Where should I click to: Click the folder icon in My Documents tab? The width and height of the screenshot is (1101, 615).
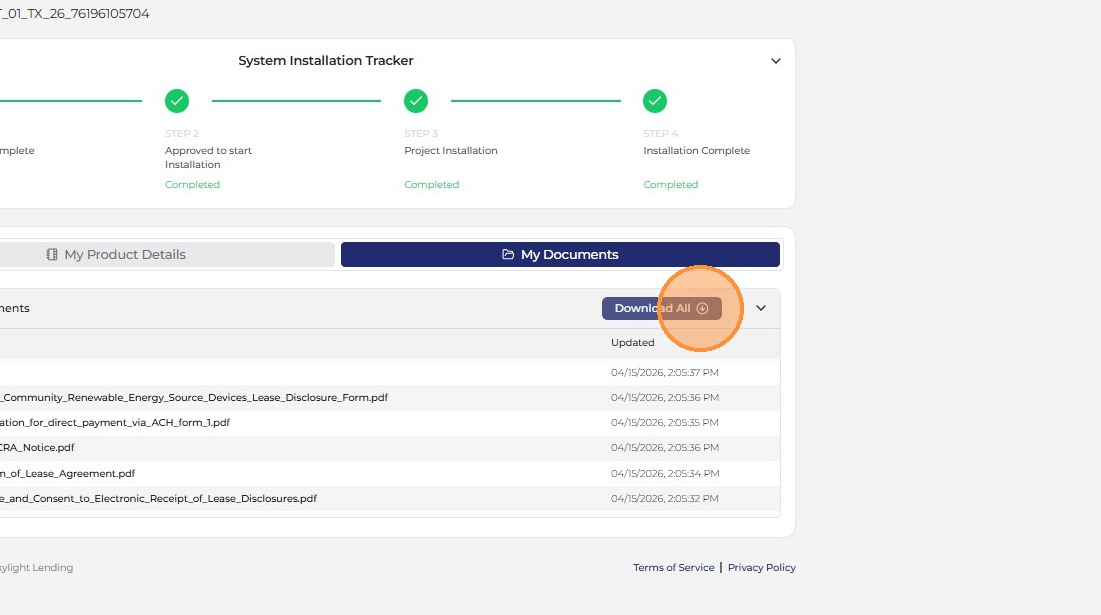(x=508, y=254)
